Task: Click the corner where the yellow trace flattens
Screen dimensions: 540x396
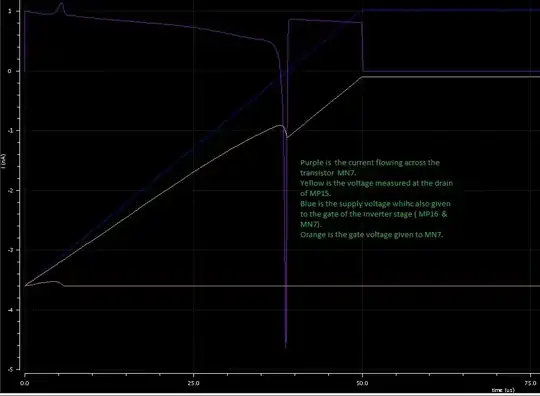Action: pyautogui.click(x=362, y=77)
